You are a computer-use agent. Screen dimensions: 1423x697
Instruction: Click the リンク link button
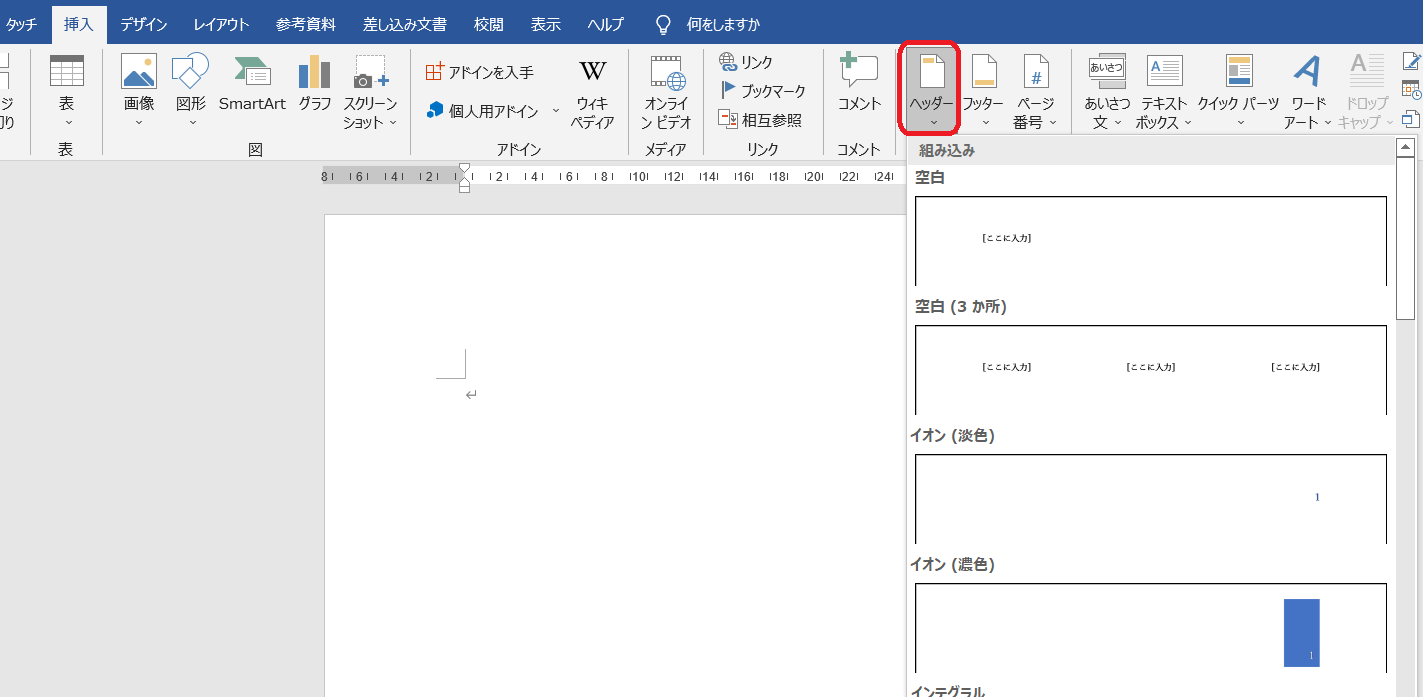pyautogui.click(x=746, y=62)
